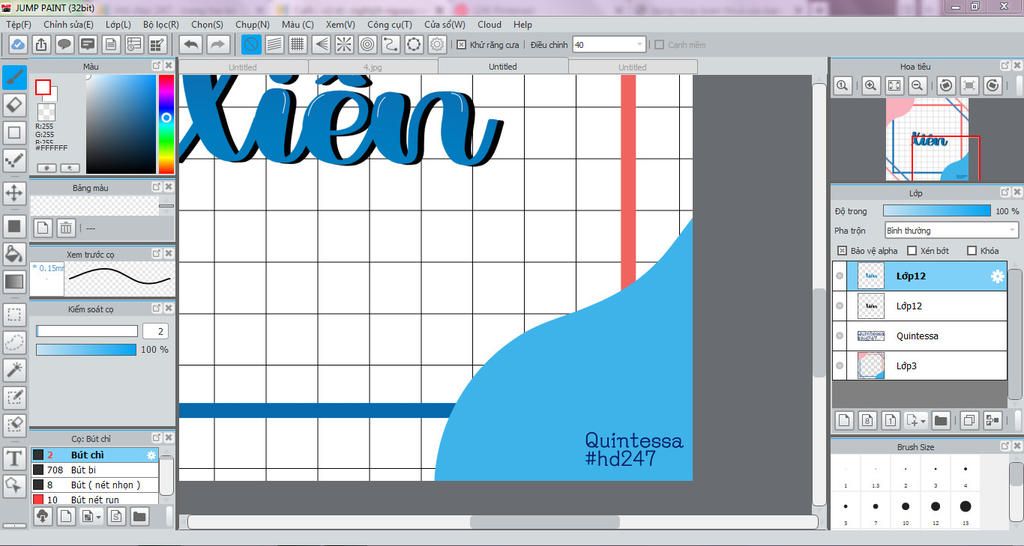
Task: Hide the Quintessa layer
Action: pyautogui.click(x=840, y=336)
